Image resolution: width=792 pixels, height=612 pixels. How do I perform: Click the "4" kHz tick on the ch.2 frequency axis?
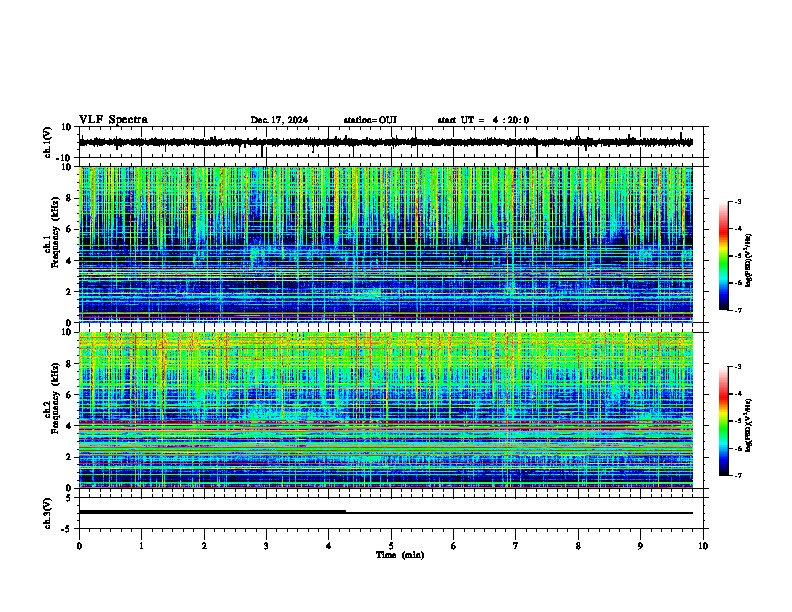click(x=70, y=426)
